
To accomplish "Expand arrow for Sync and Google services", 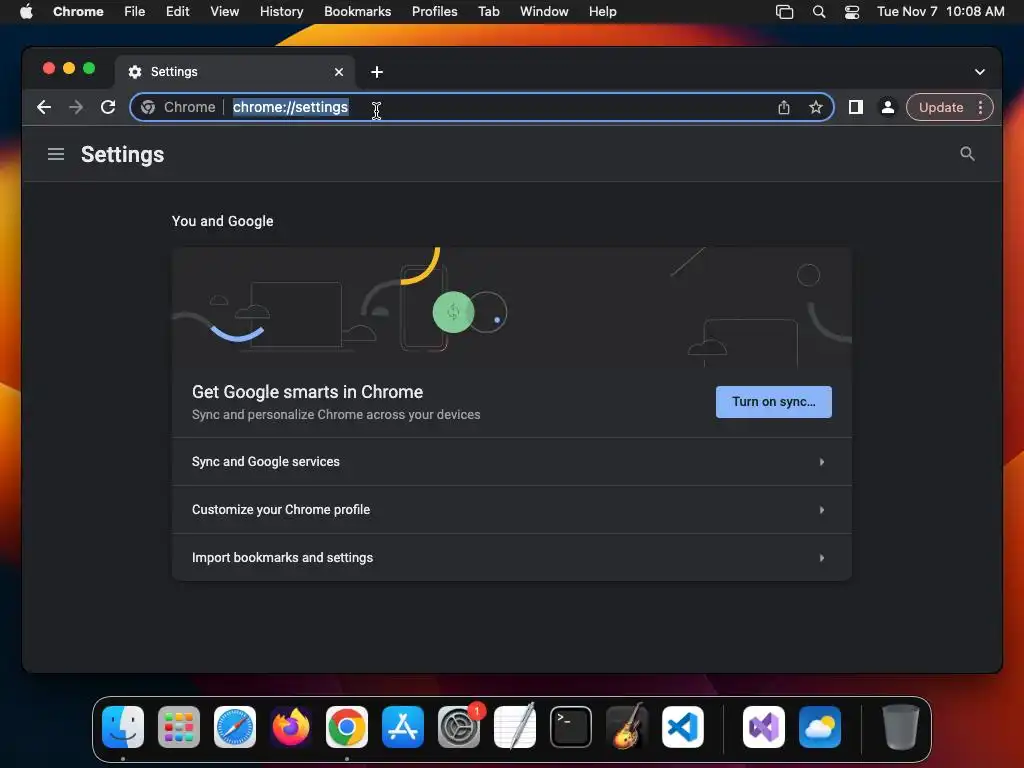I will (822, 462).
